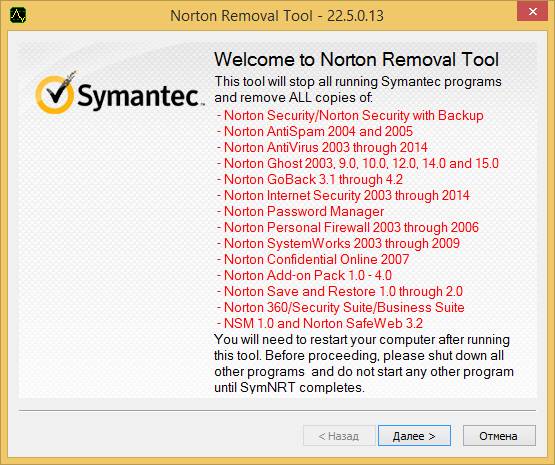
Task: Click 'Norton AntiVirus 2003 through 2014' line
Action: pyautogui.click(x=322, y=147)
